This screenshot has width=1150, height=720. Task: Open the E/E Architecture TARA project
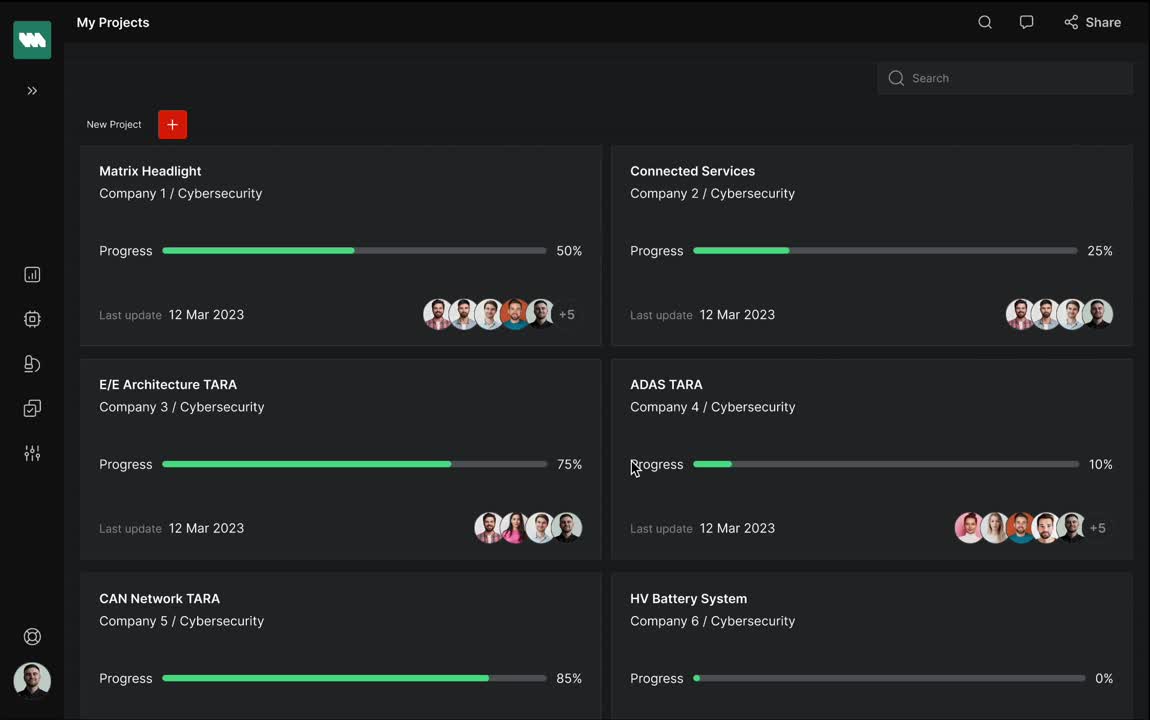click(168, 384)
